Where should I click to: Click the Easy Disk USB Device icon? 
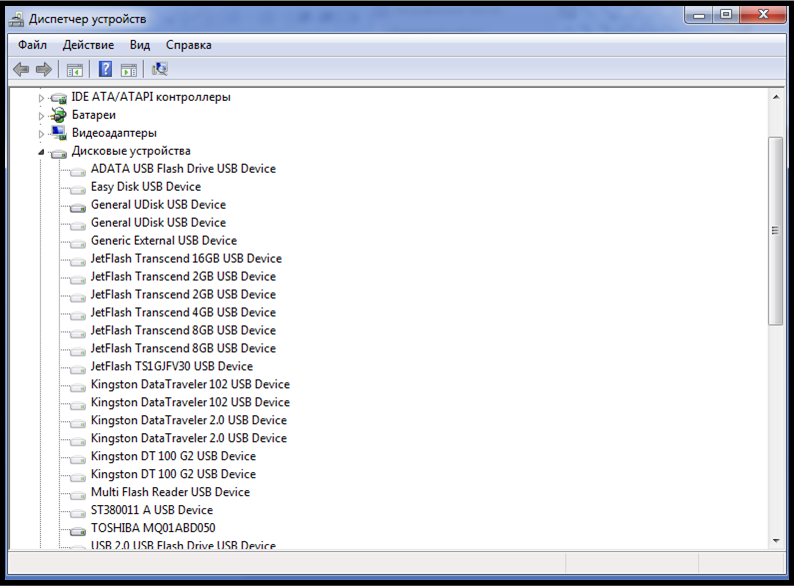77,189
